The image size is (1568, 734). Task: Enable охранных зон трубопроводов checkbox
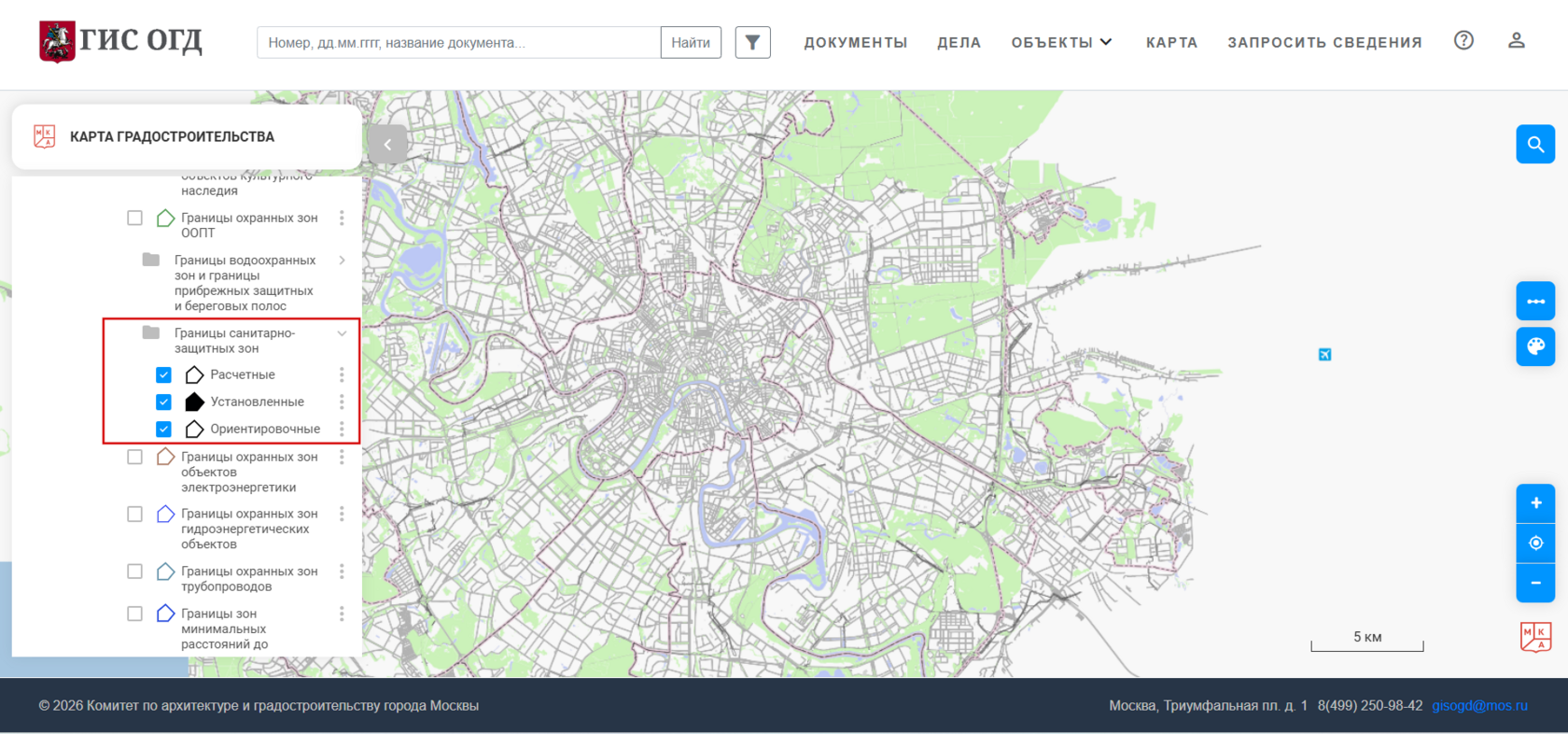point(134,571)
